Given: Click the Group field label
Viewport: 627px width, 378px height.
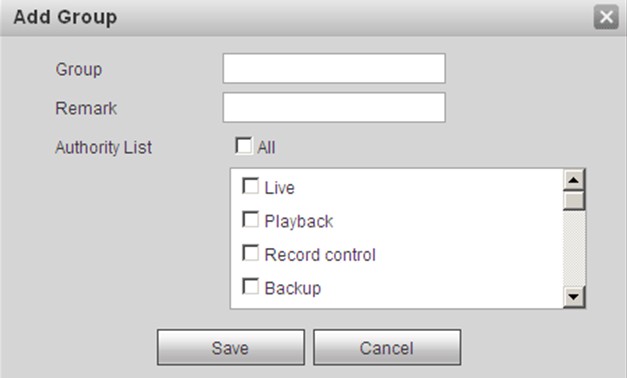Looking at the screenshot, I should [x=79, y=70].
